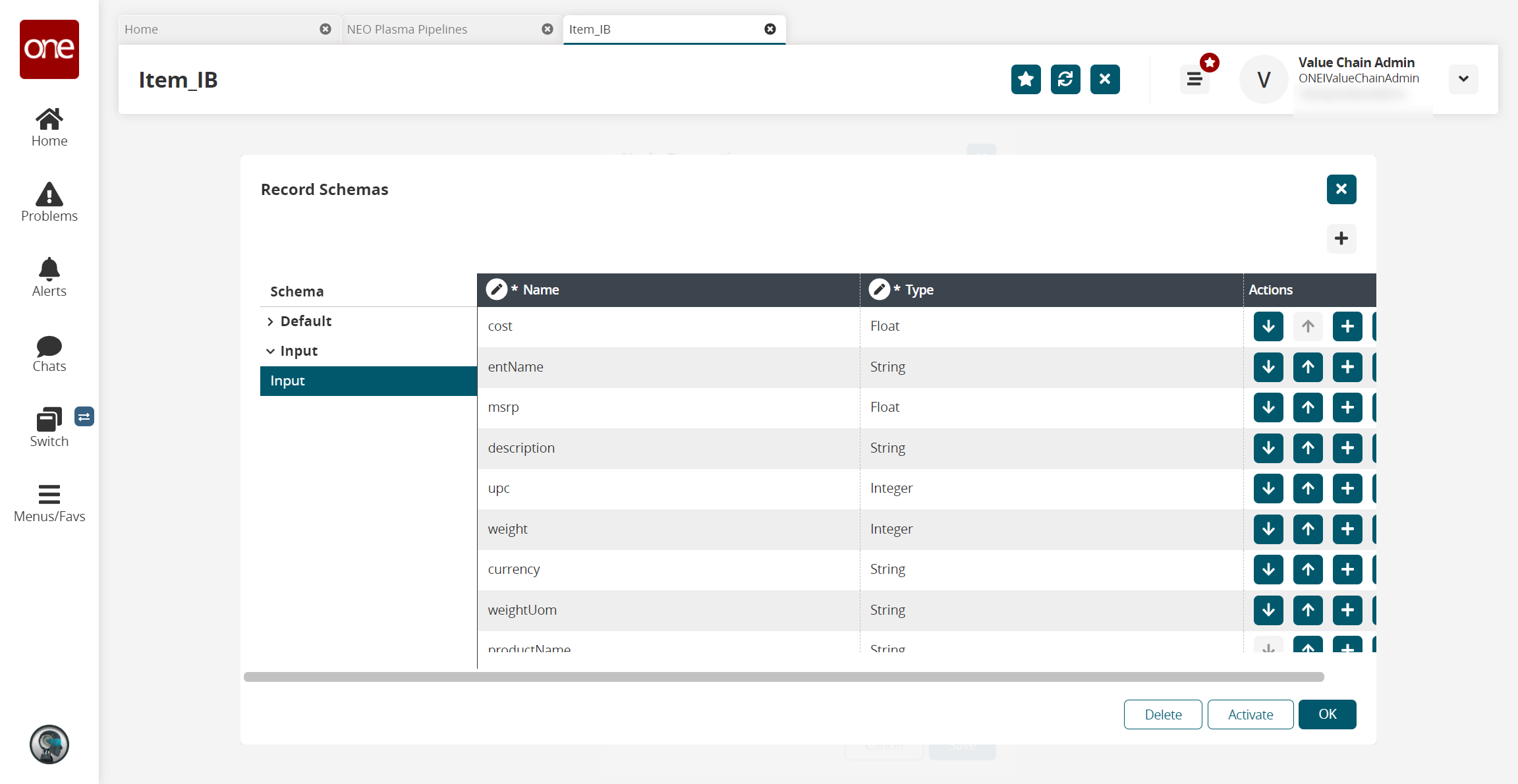Expand the Default schema tree item

pos(271,320)
